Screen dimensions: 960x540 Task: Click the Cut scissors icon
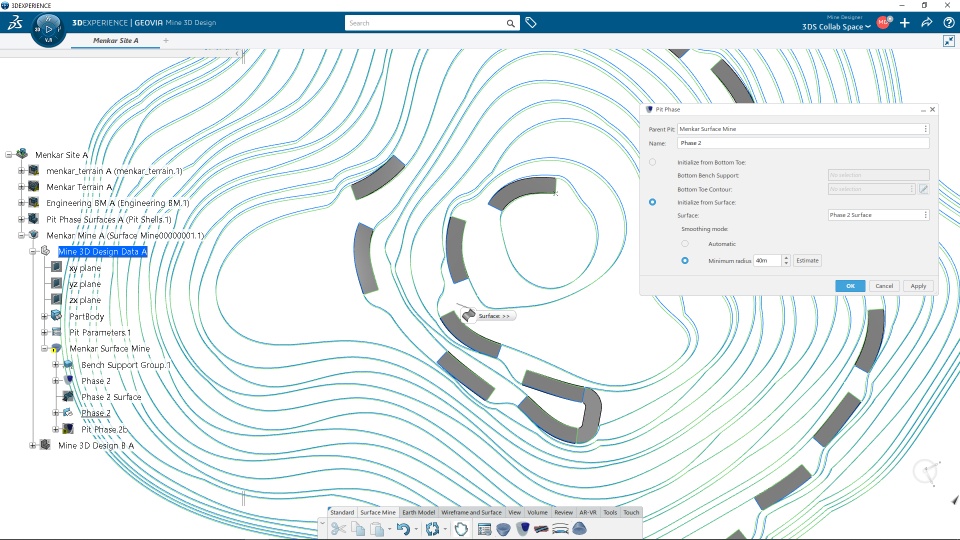(x=338, y=528)
